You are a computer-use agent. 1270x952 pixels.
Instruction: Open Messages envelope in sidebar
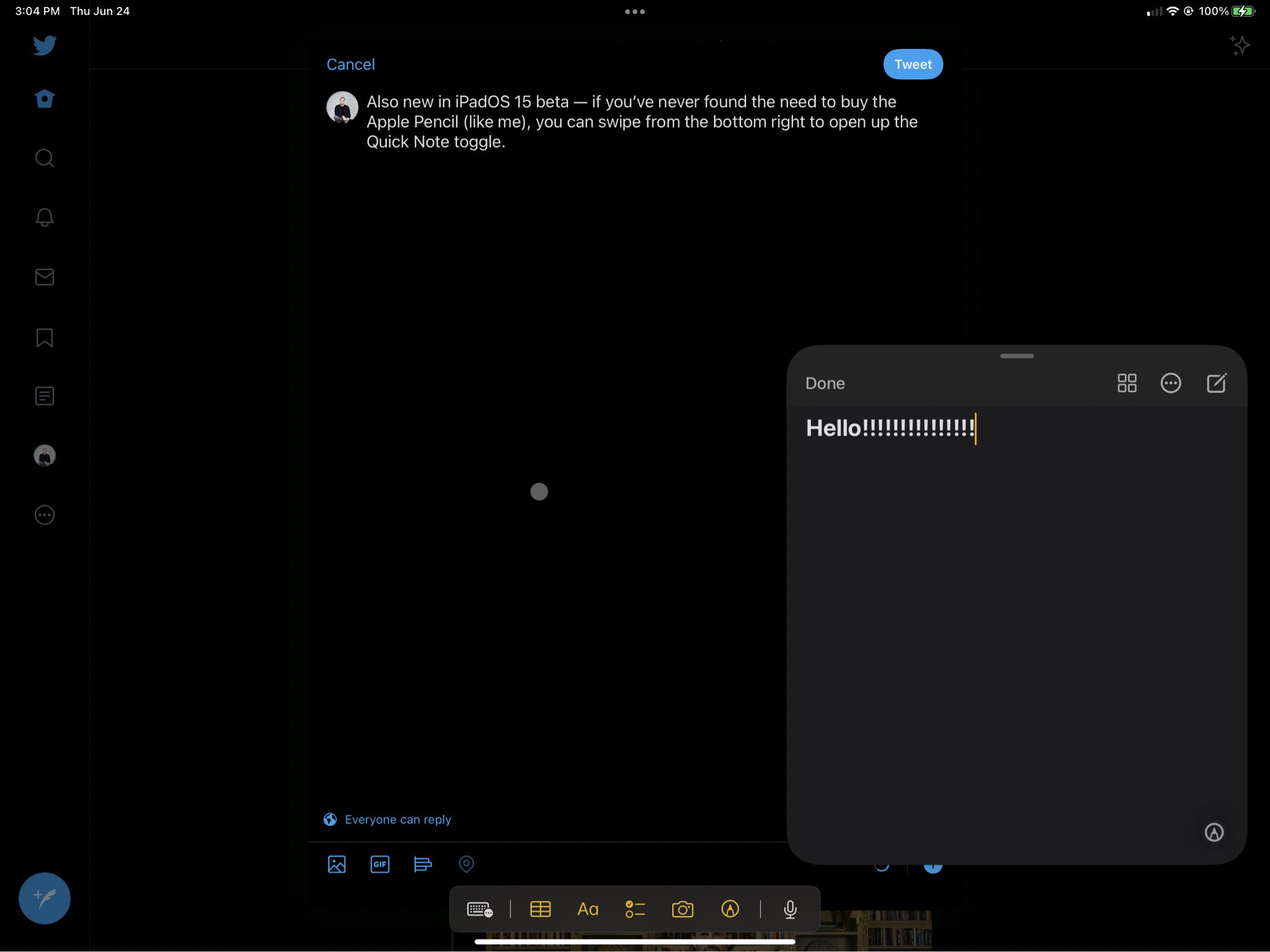pos(45,276)
